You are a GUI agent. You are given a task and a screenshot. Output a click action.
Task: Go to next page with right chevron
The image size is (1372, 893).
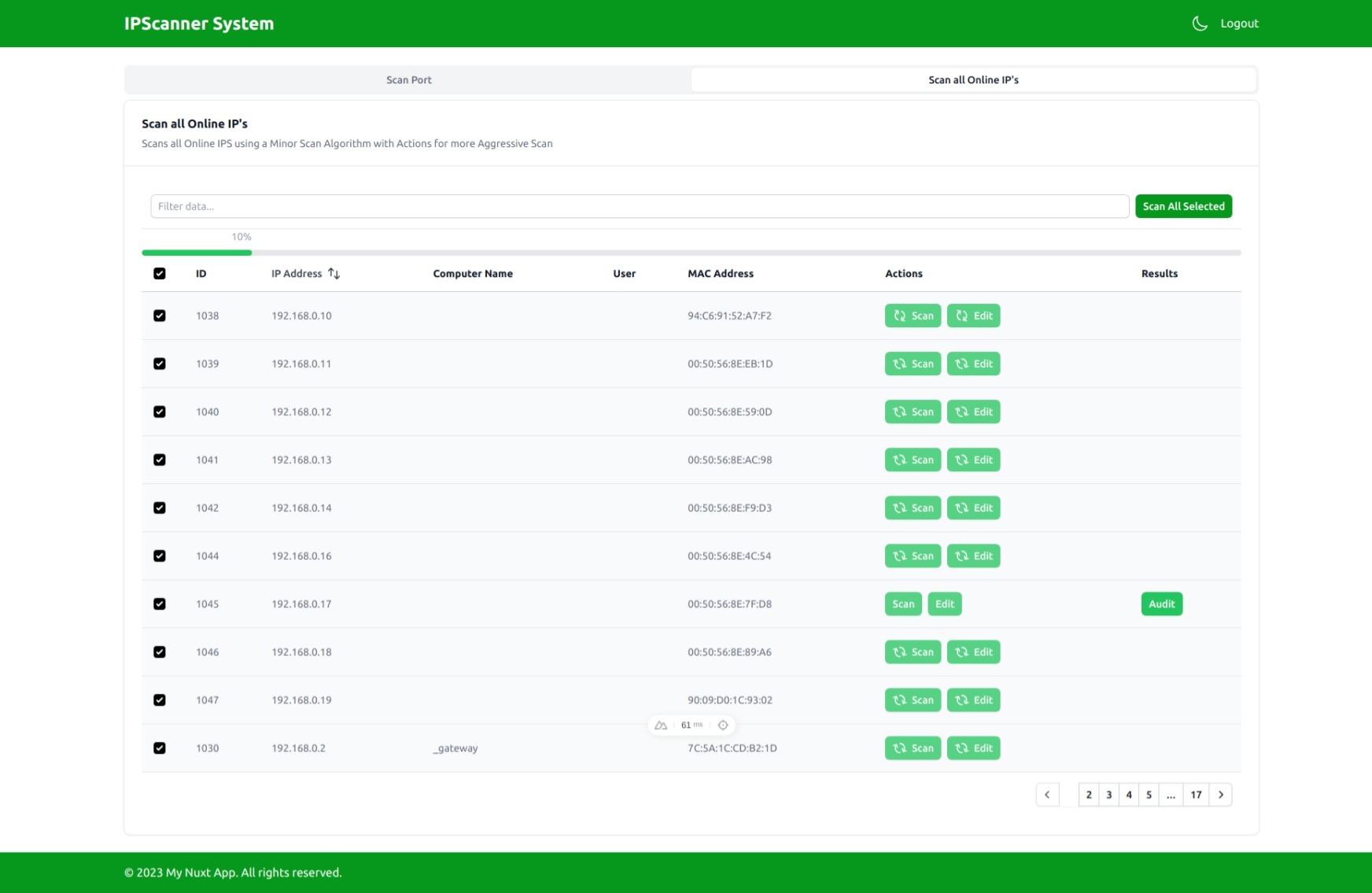(x=1220, y=795)
